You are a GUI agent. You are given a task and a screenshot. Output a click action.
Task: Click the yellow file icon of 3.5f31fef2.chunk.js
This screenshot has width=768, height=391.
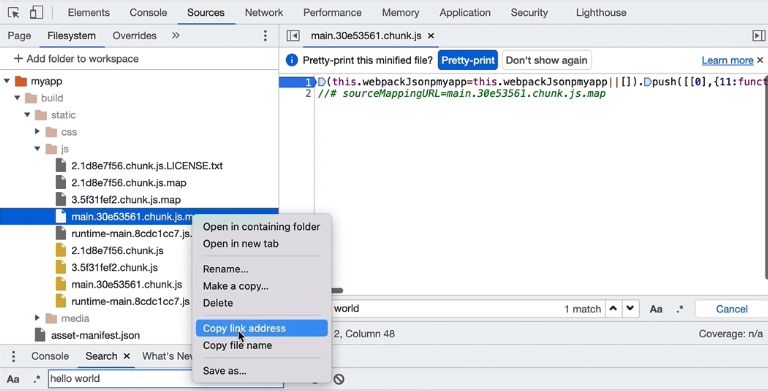[x=61, y=268]
